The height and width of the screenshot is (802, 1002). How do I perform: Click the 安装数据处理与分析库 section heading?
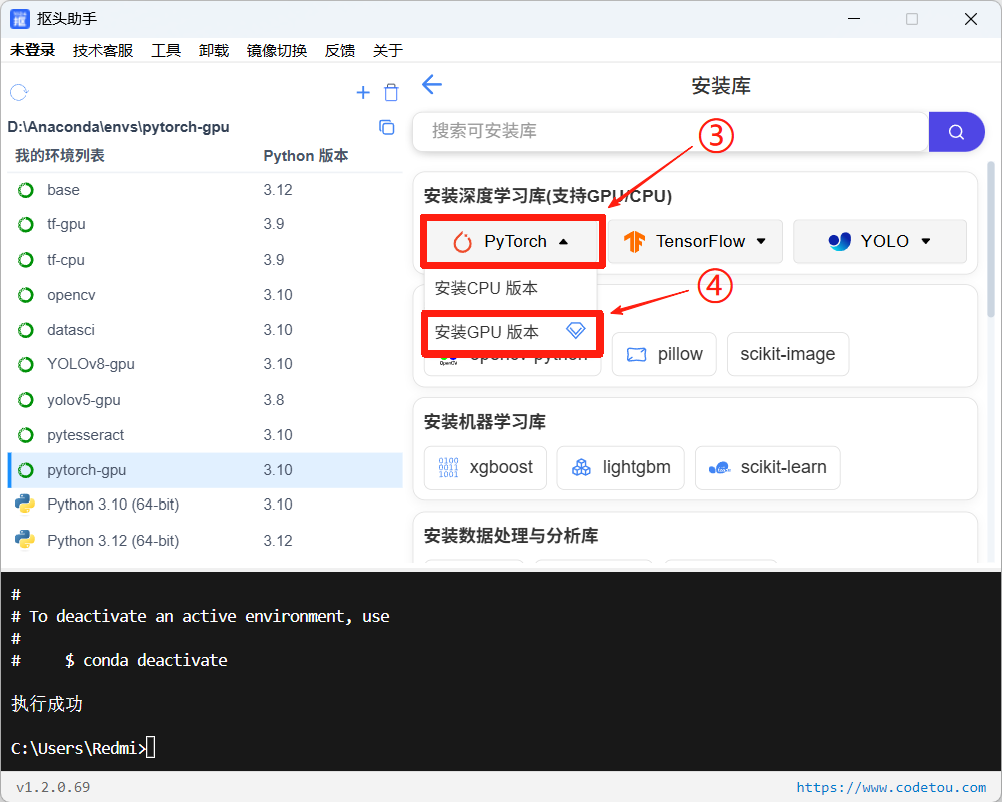[x=511, y=536]
